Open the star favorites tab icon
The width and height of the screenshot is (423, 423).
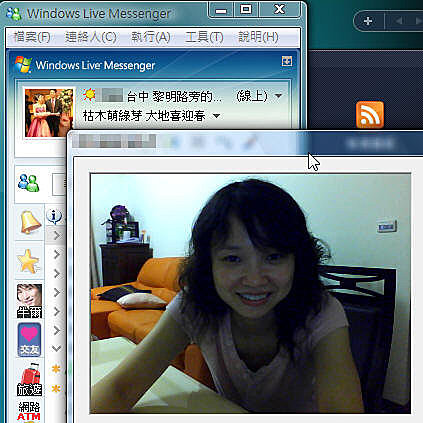(x=29, y=261)
